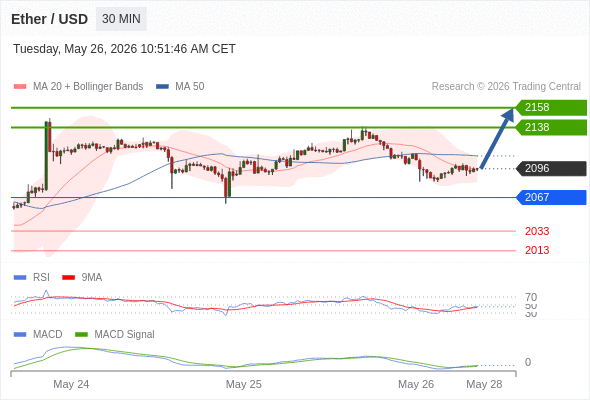Click the RSI legend swatch
The height and width of the screenshot is (400, 590).
coord(20,278)
